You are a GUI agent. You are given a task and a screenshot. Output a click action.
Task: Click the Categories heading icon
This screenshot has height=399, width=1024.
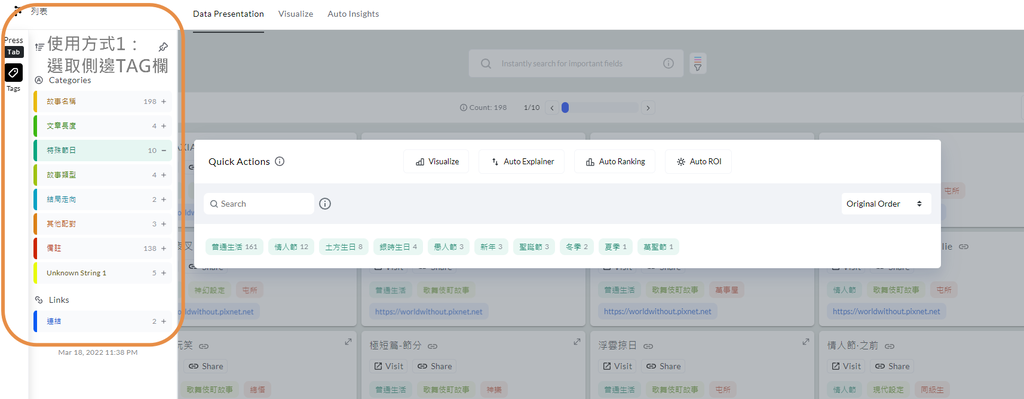(x=39, y=80)
